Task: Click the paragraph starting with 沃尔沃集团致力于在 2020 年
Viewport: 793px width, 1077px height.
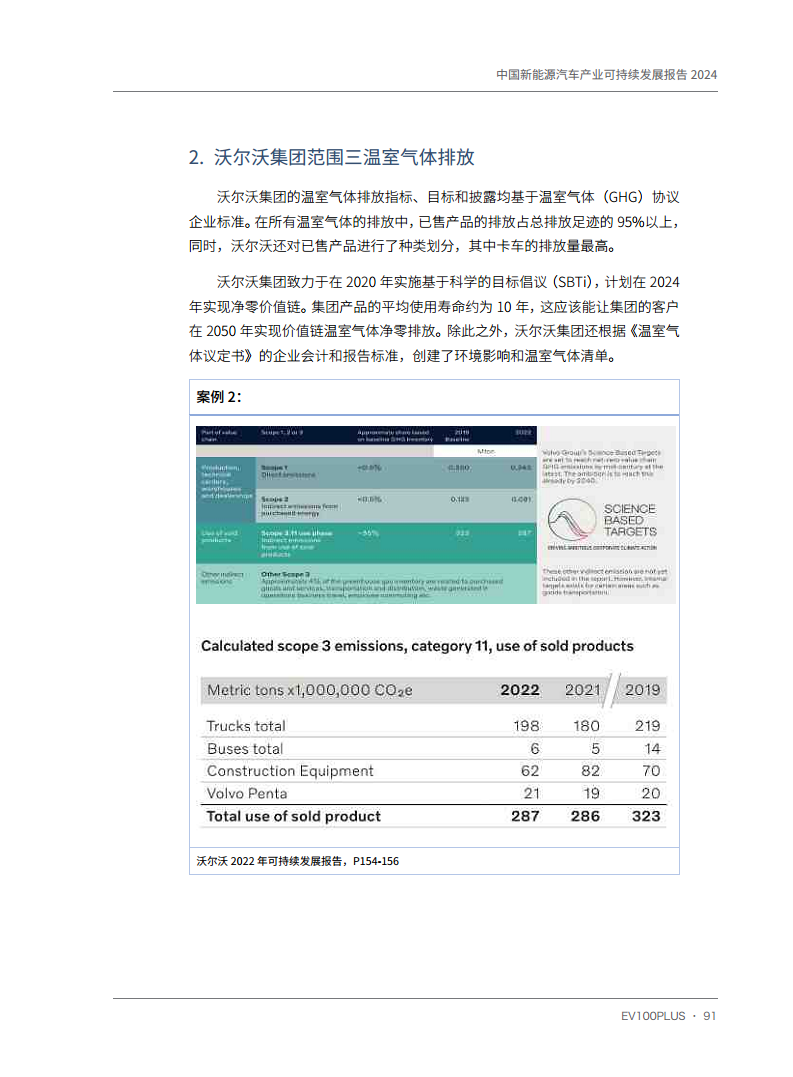Action: (434, 319)
